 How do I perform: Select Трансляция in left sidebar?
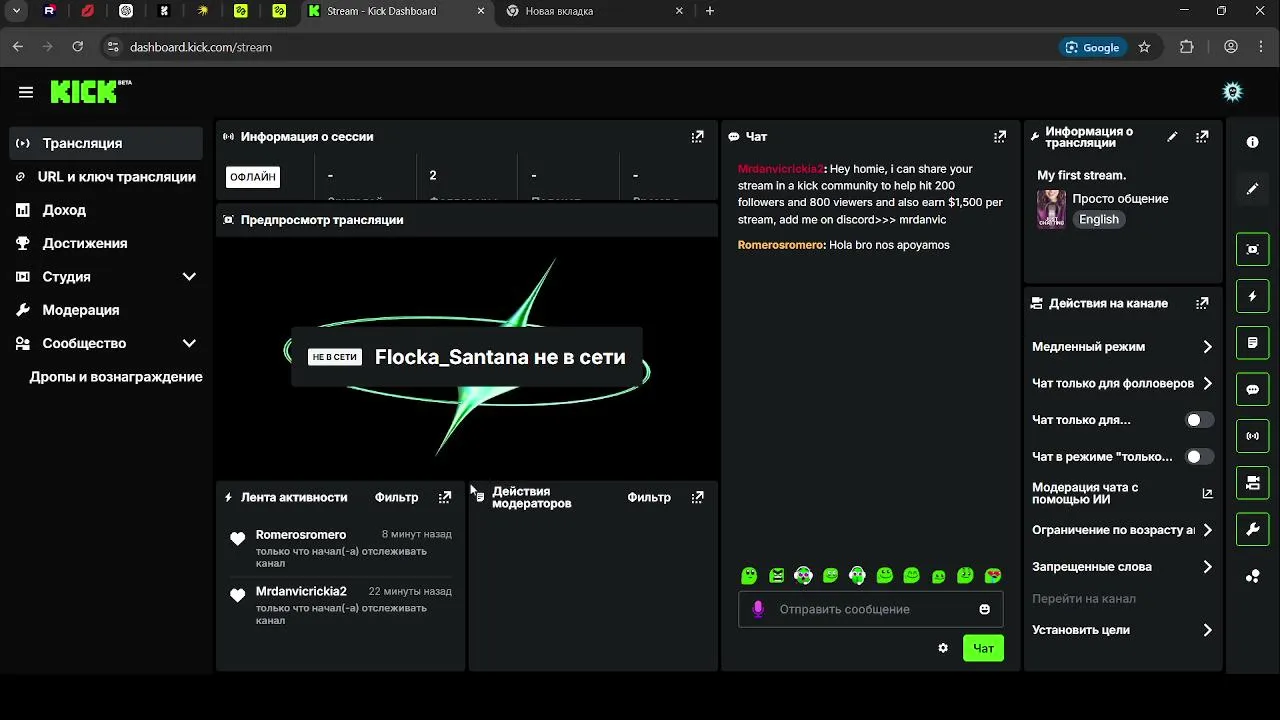coord(106,143)
